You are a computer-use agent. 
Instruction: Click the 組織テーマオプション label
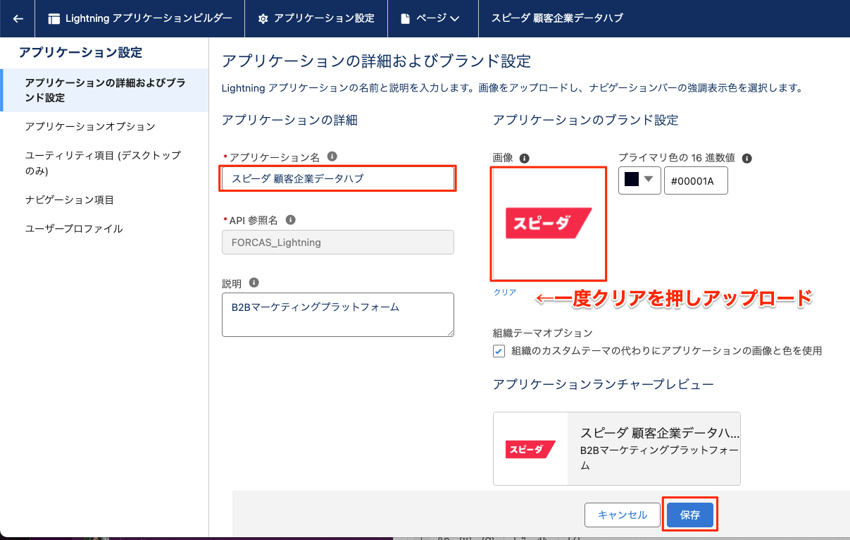click(543, 332)
